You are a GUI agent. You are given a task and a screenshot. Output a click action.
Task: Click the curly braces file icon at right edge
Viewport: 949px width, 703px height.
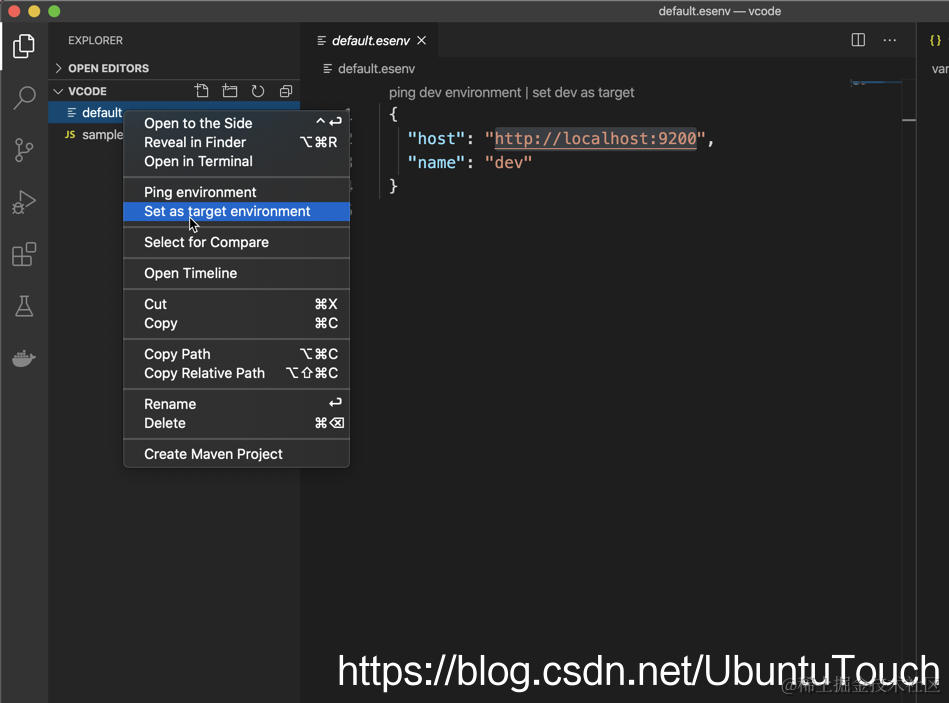tap(935, 40)
